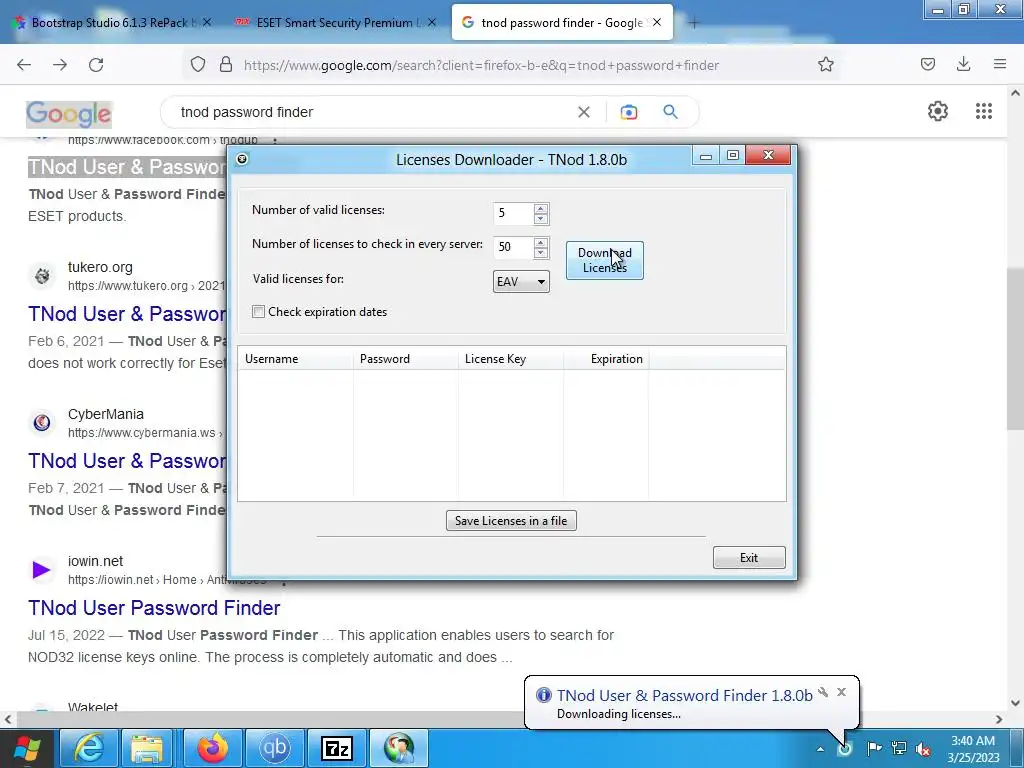Open File Explorer from the taskbar
Image resolution: width=1024 pixels, height=768 pixels.
point(148,748)
